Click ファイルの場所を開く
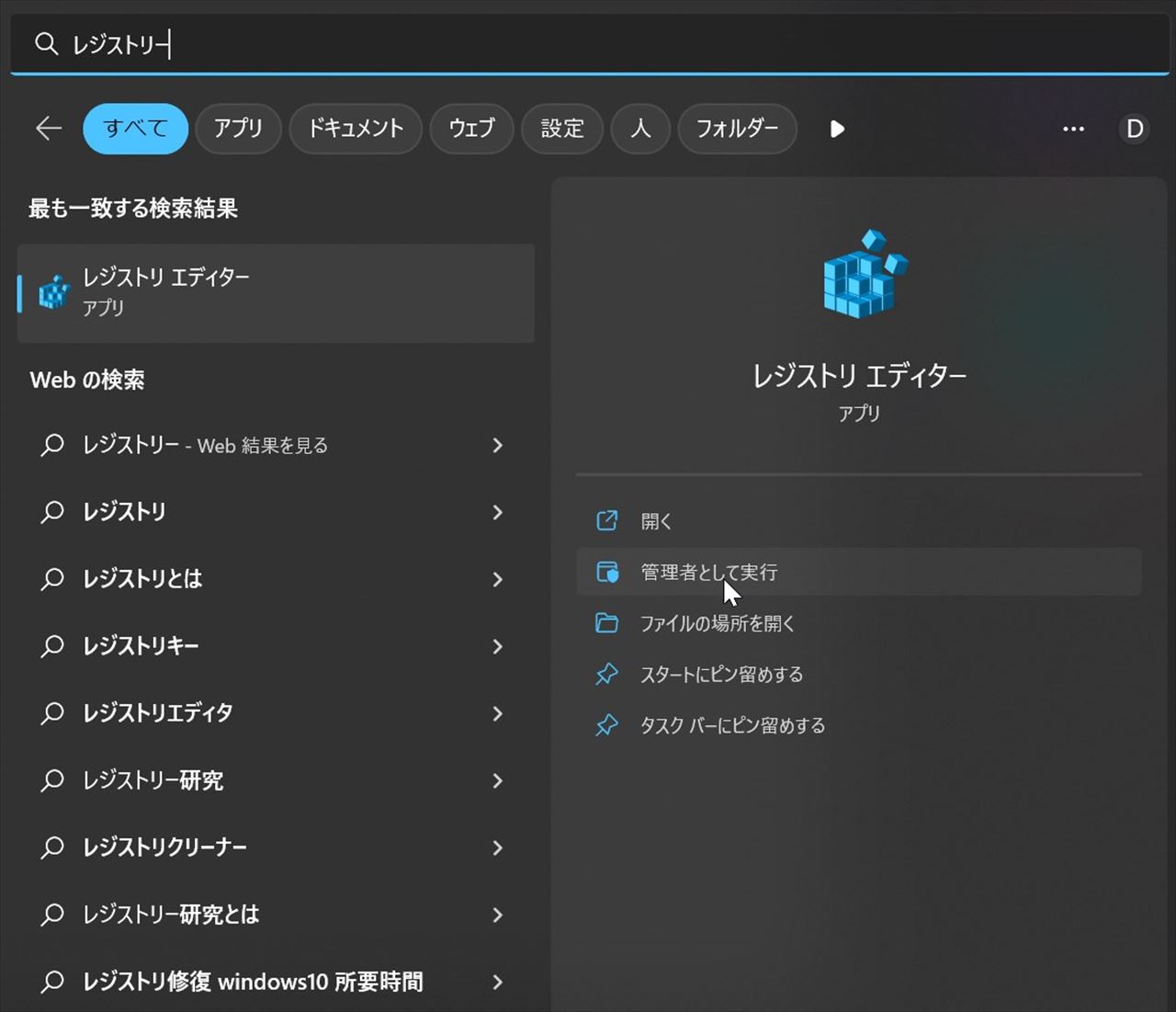This screenshot has height=1012, width=1176. [858, 623]
